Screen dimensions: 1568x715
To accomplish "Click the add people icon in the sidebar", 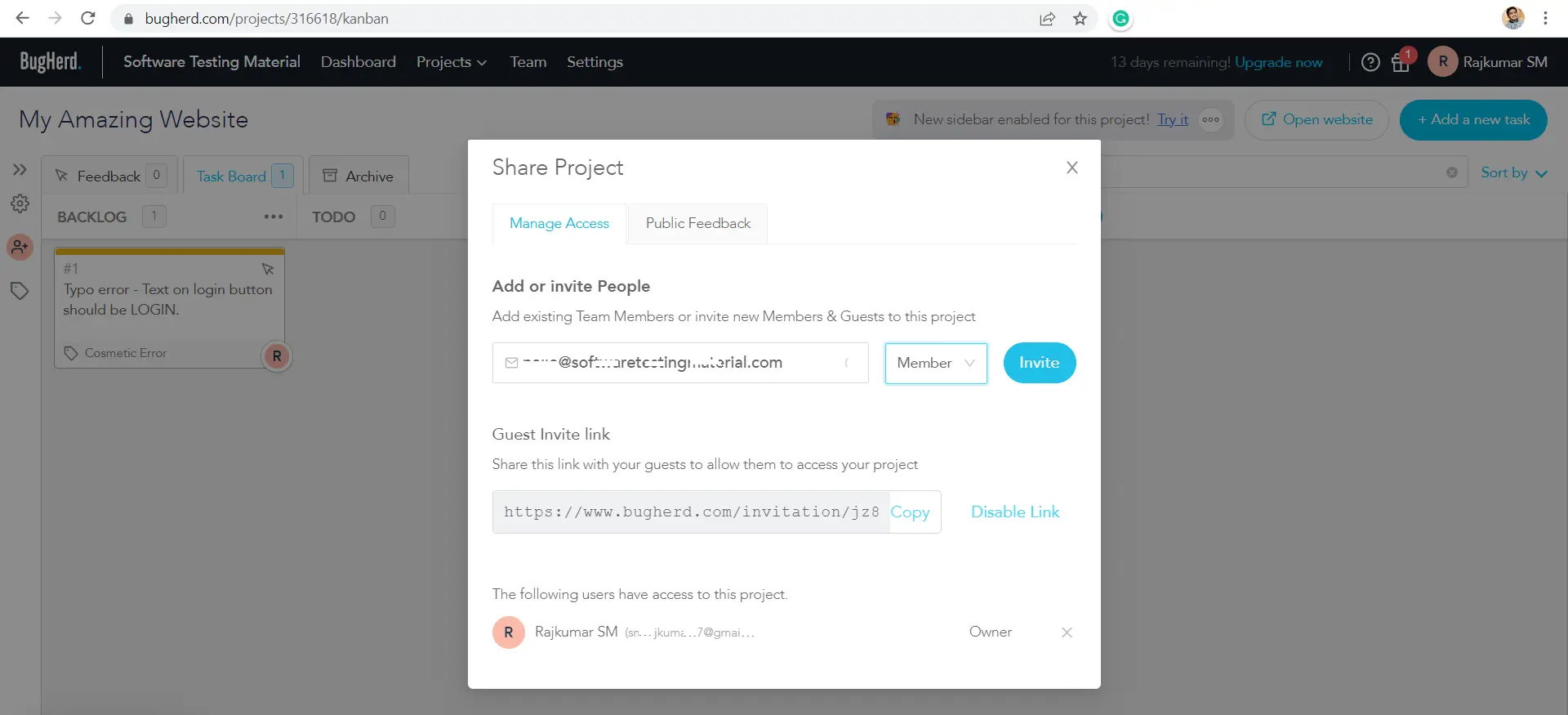I will tap(20, 247).
